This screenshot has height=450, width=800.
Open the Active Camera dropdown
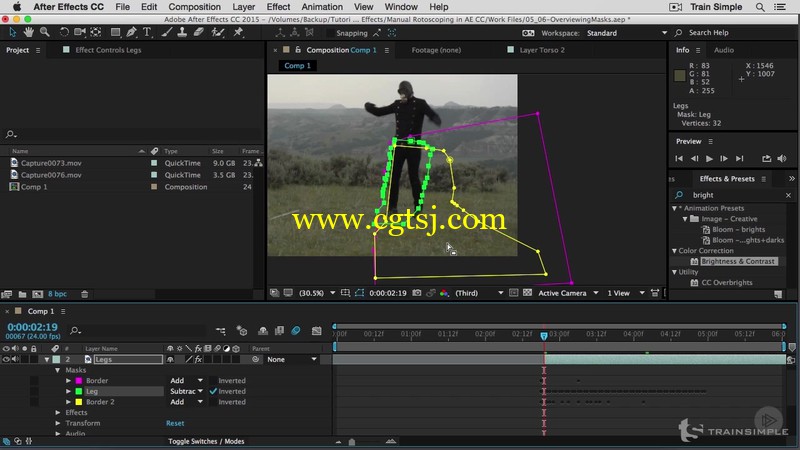pyautogui.click(x=568, y=293)
